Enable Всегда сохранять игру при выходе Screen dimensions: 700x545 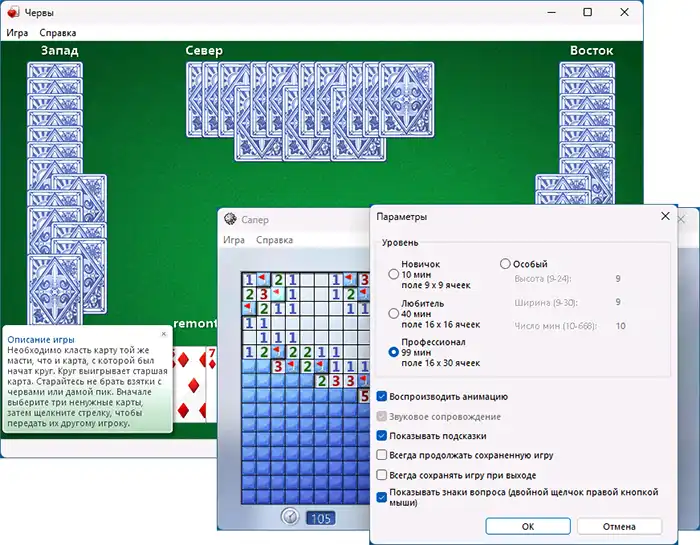382,475
